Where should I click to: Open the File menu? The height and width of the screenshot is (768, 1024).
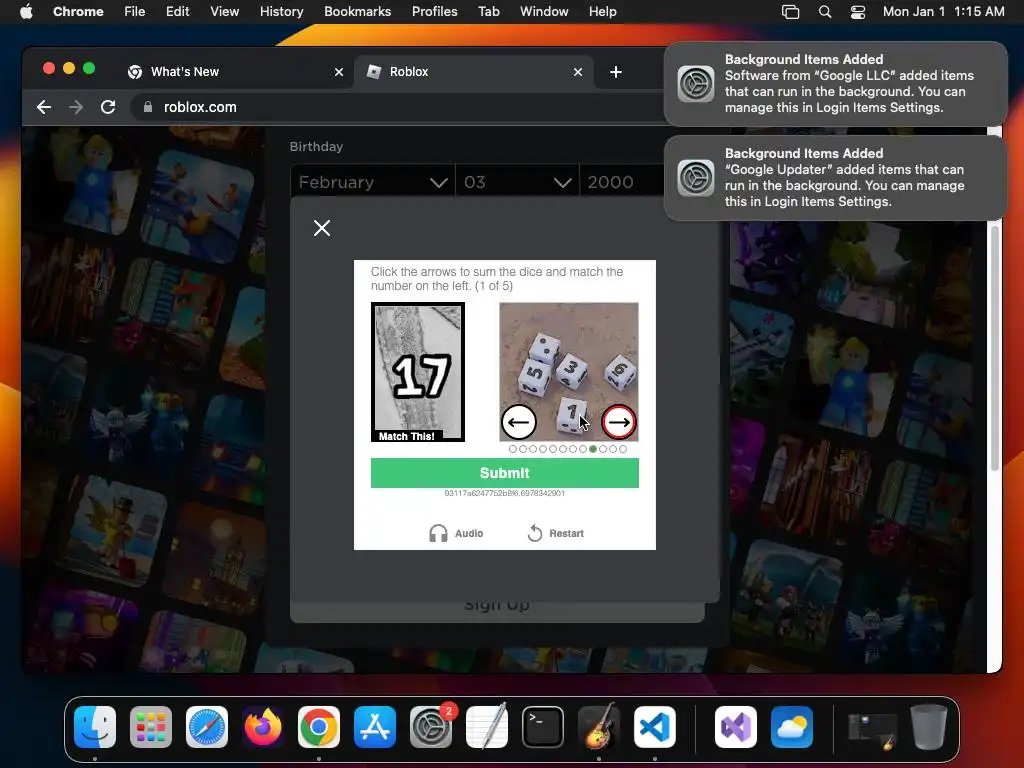click(135, 12)
